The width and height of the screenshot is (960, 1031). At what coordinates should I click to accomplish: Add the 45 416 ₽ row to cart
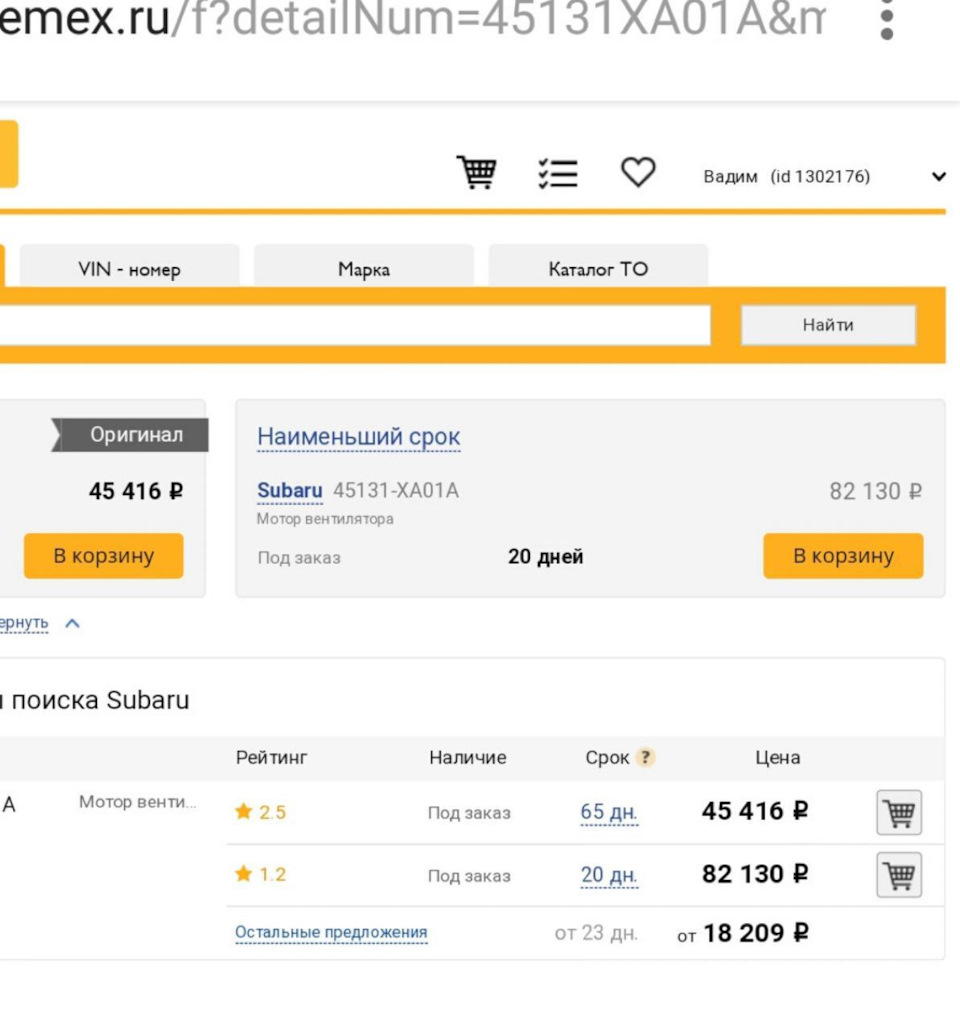(x=899, y=812)
